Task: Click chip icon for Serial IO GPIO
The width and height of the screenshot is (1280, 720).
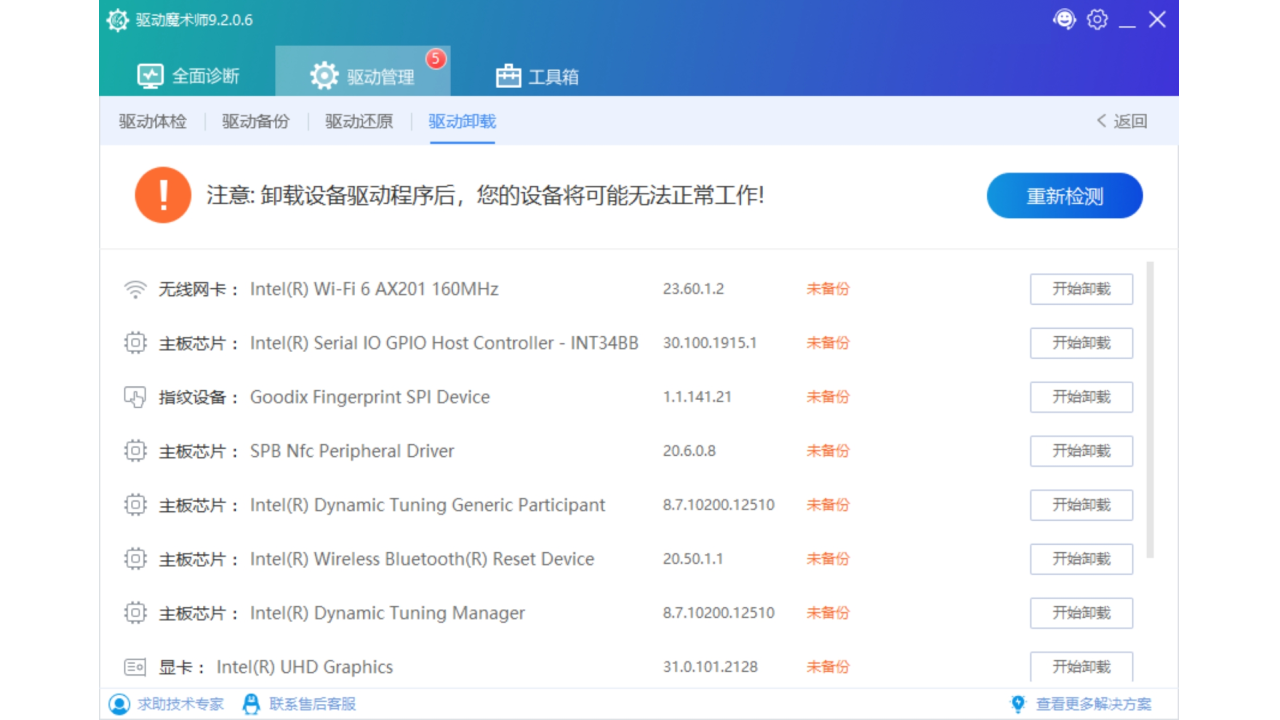Action: coord(135,343)
